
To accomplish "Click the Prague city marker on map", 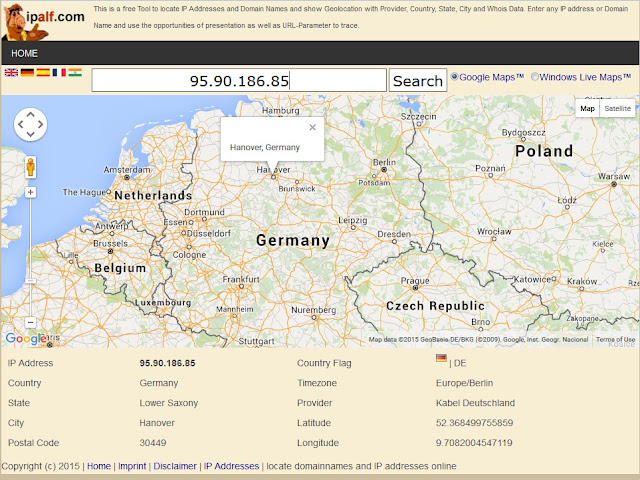I will pos(416,288).
